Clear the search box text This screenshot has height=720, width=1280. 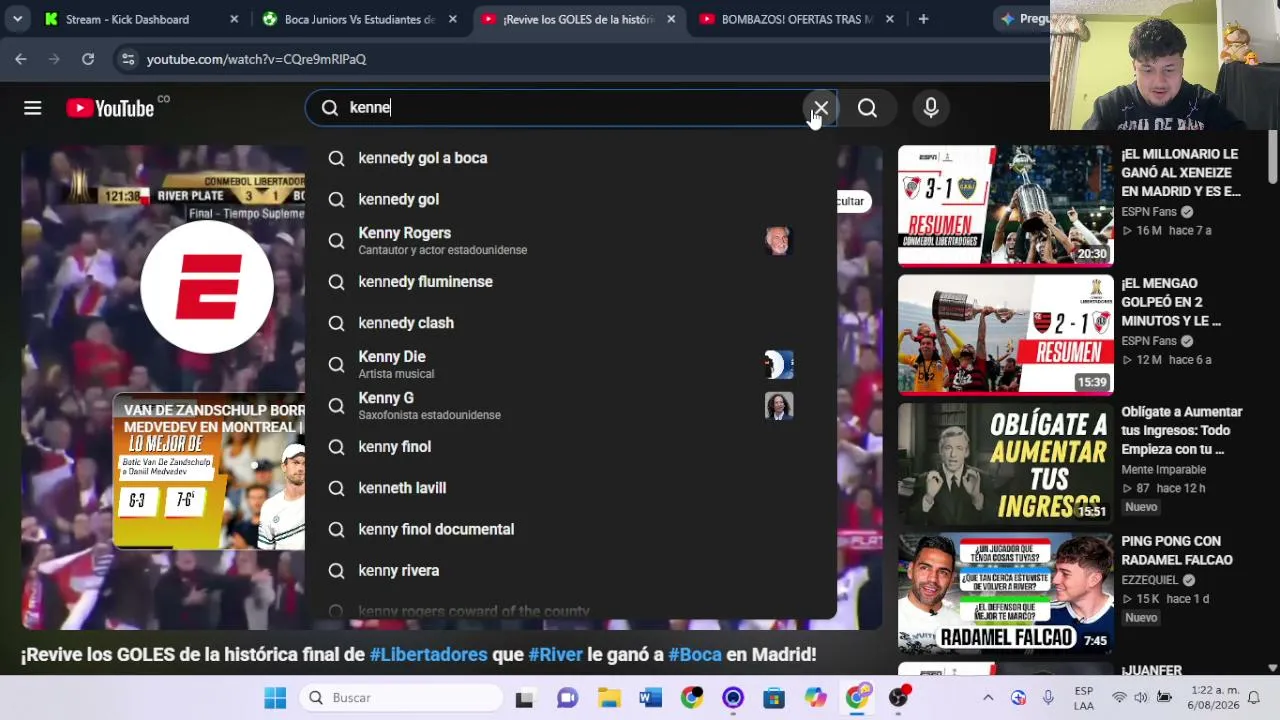(820, 108)
